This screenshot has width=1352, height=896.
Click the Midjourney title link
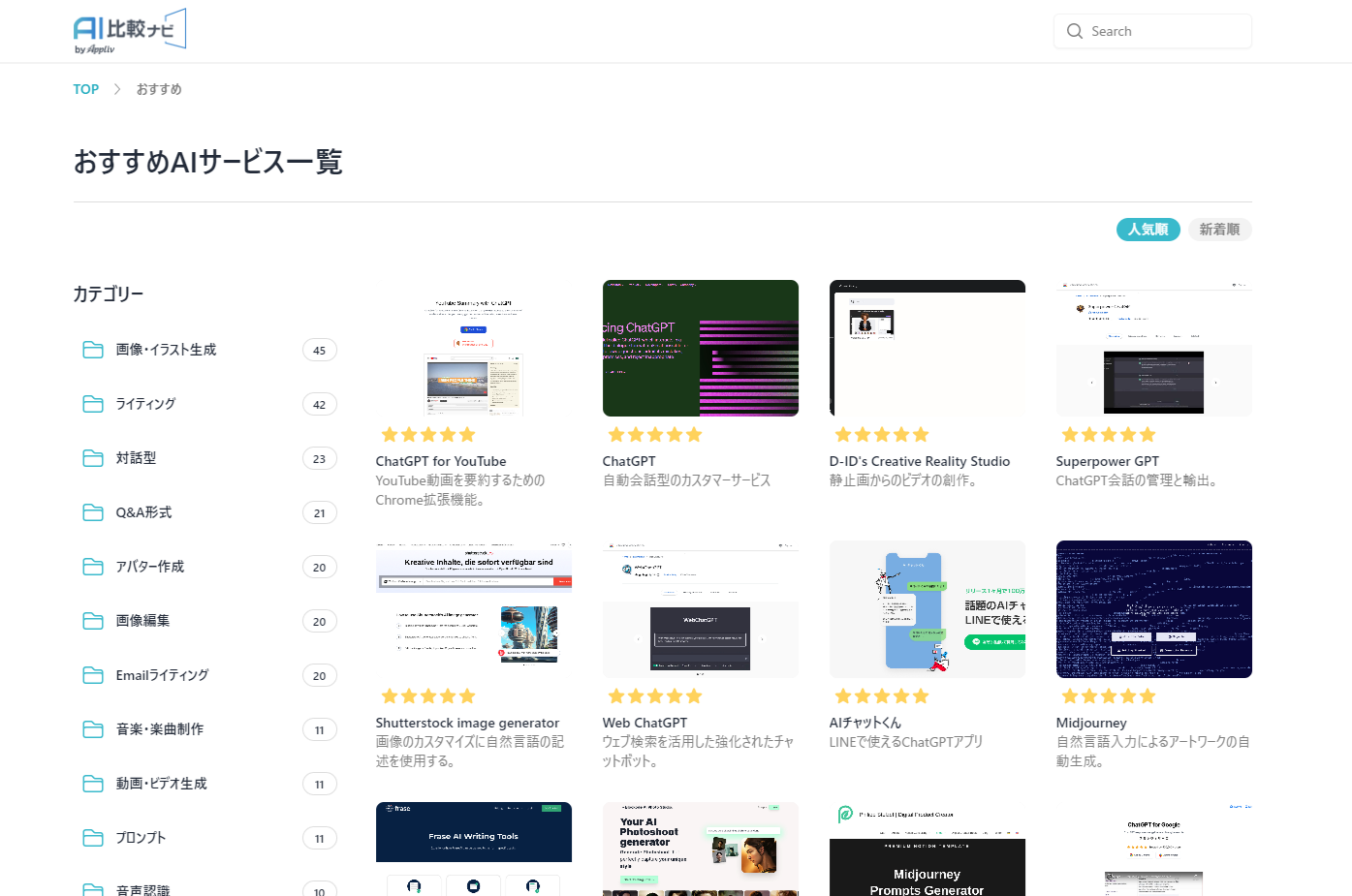[x=1091, y=723]
